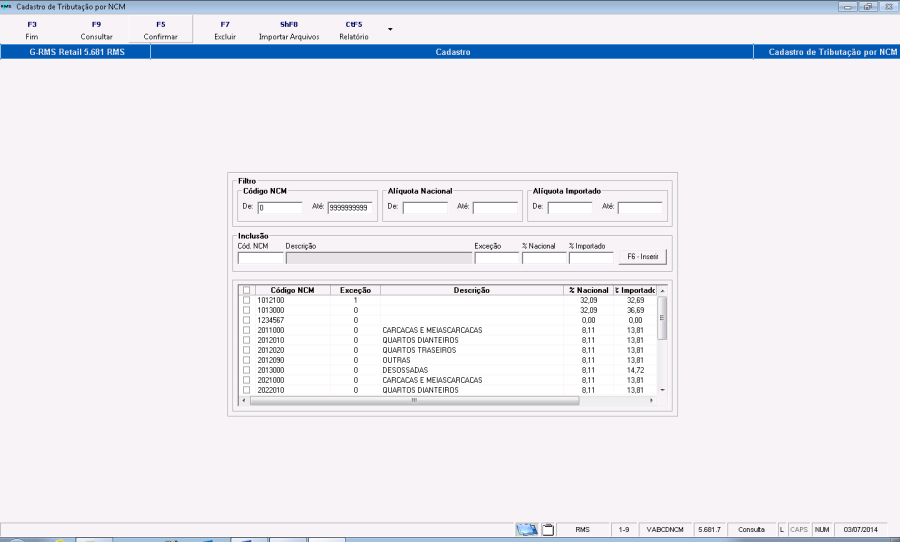Screen dimensions: 900x542
Task: Check the box for NCM 2011000
Action: coord(246,330)
